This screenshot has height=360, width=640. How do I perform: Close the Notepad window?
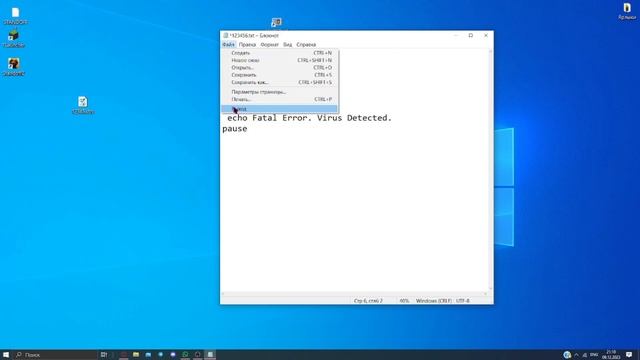point(486,36)
